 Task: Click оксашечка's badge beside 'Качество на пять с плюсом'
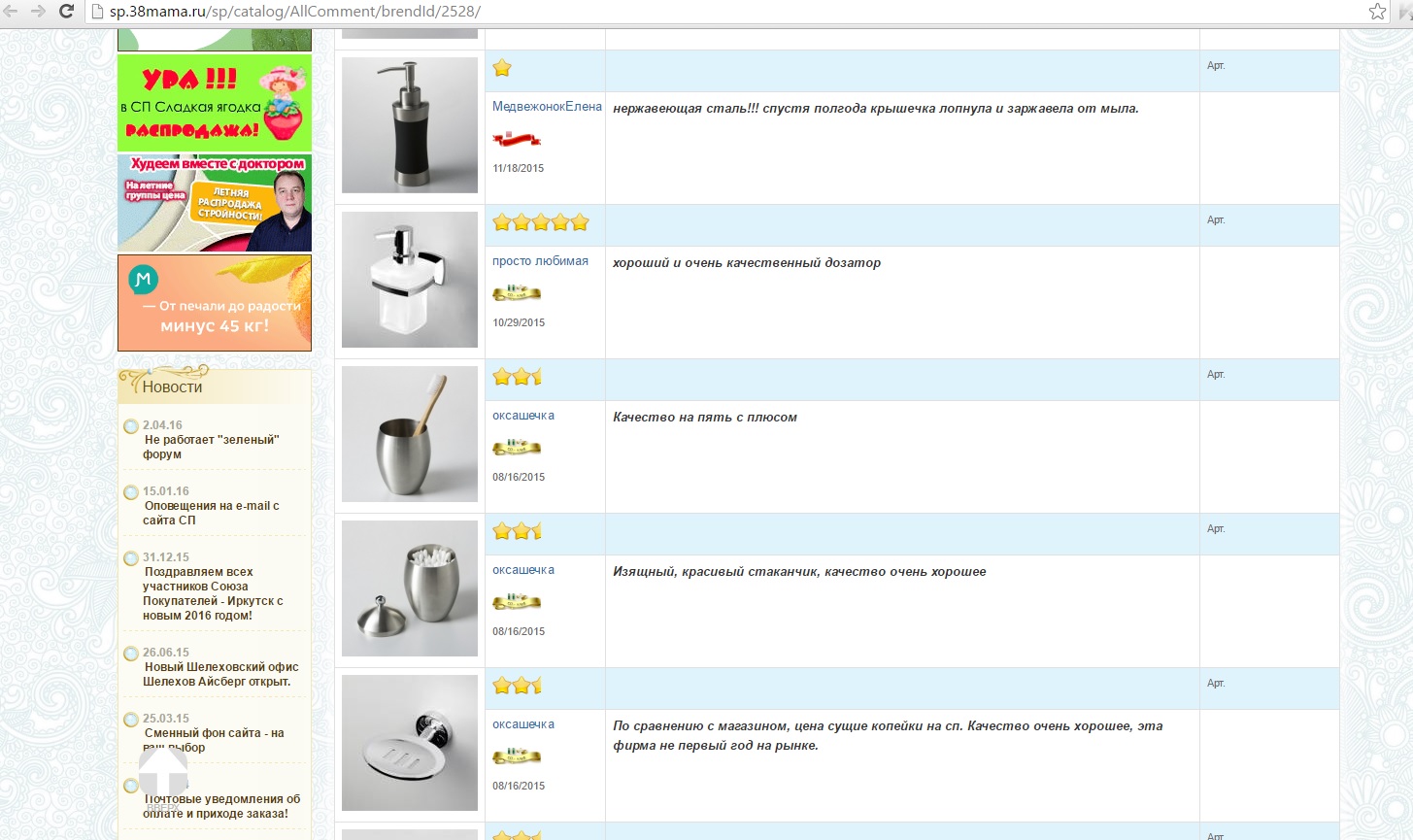[517, 447]
